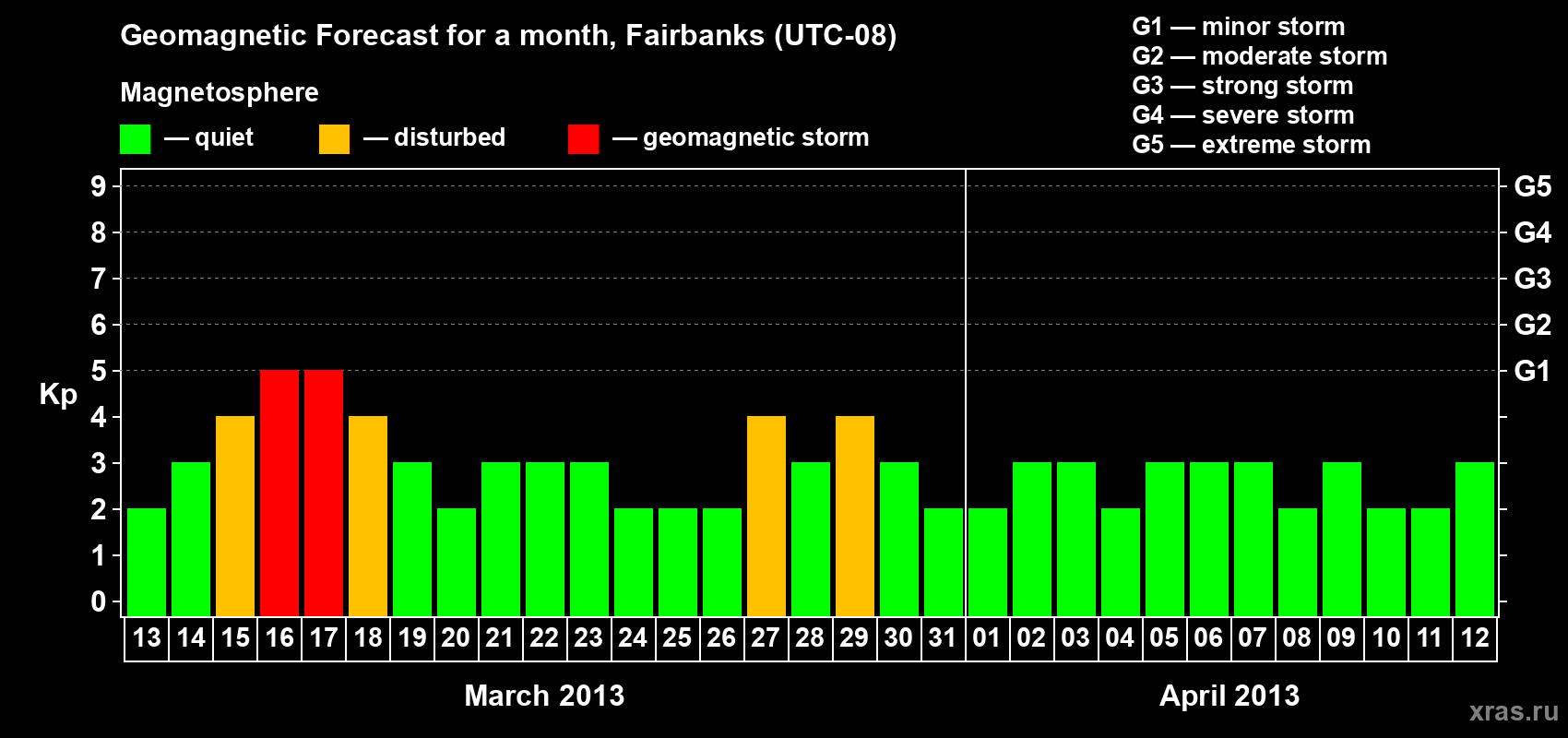Click the date label 30

(x=898, y=638)
